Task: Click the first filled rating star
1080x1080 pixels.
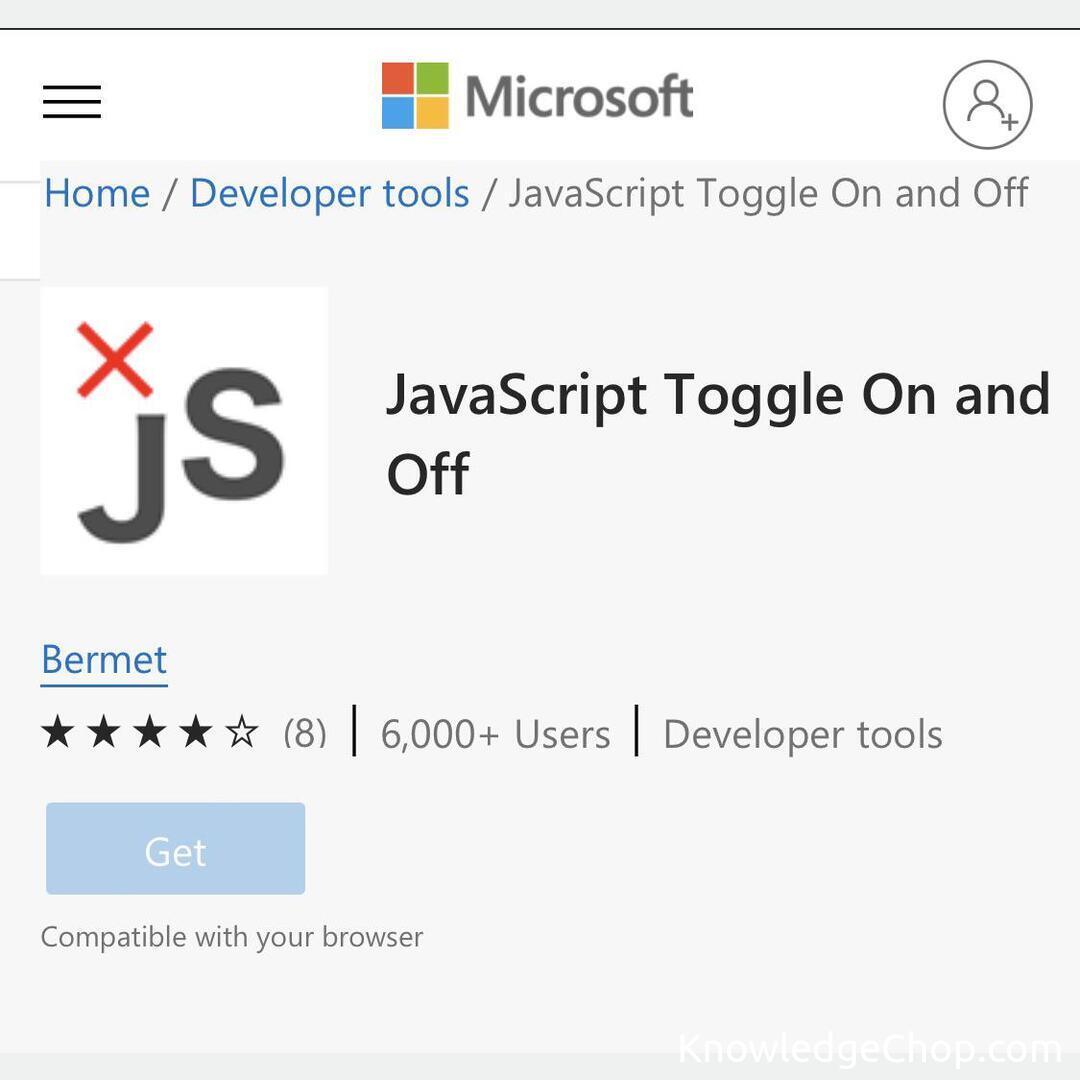Action: pos(58,733)
